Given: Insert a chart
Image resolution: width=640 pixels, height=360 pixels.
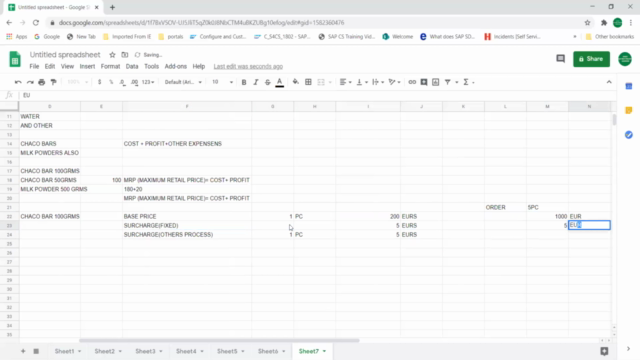Looking at the screenshot, I should click(436, 82).
